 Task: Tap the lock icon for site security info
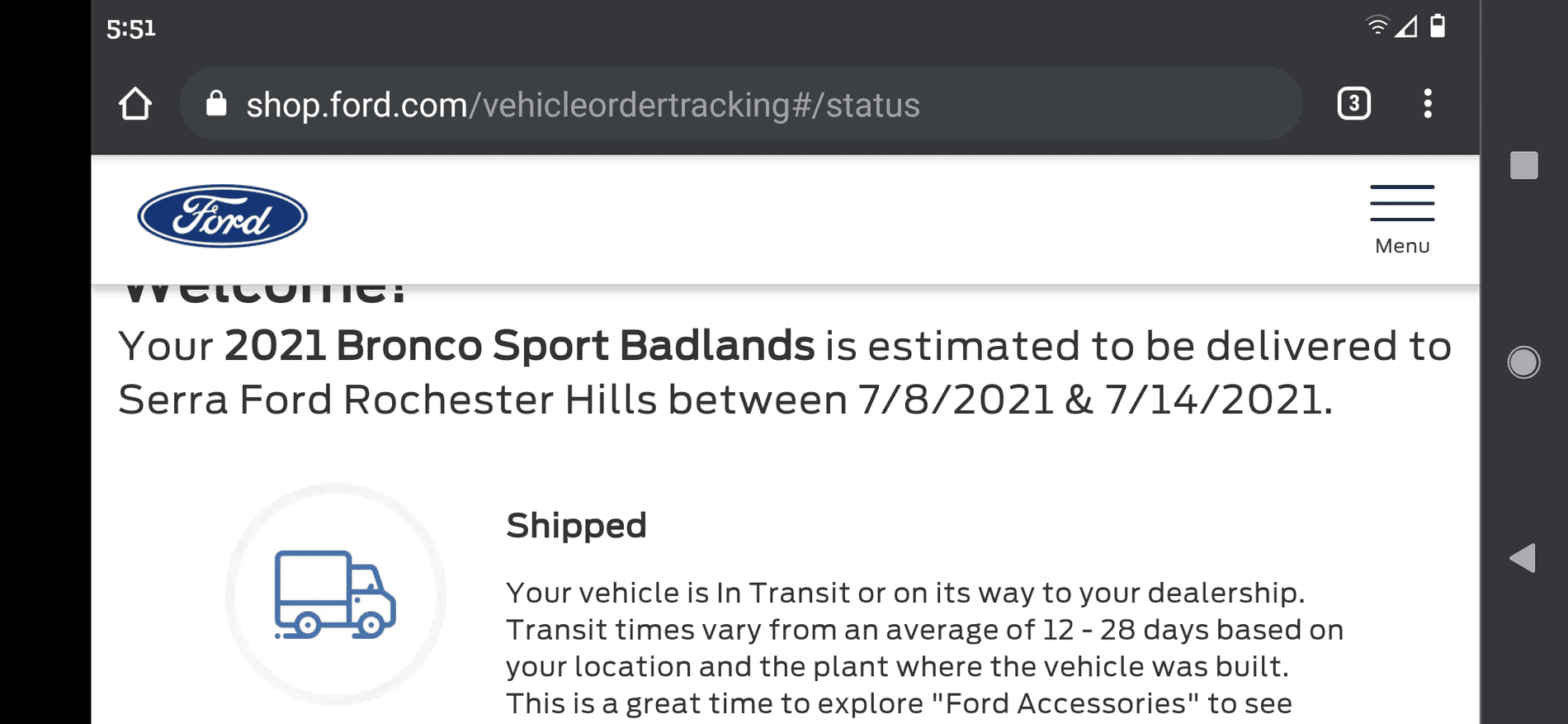click(216, 104)
